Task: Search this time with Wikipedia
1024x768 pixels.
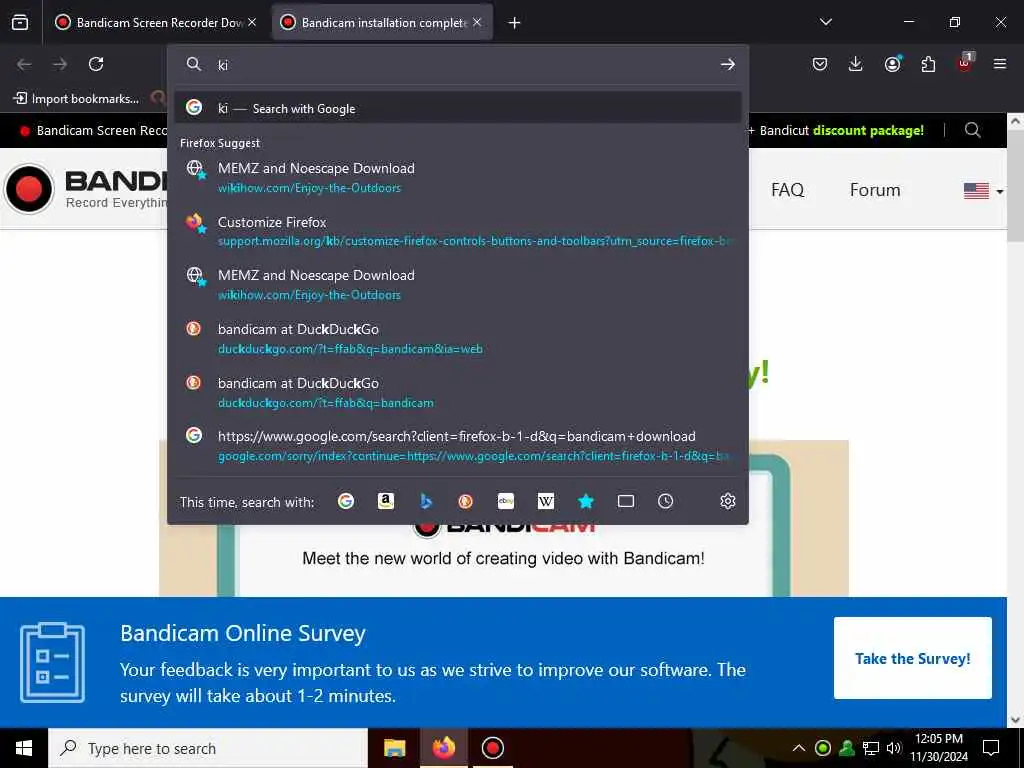Action: click(x=546, y=501)
